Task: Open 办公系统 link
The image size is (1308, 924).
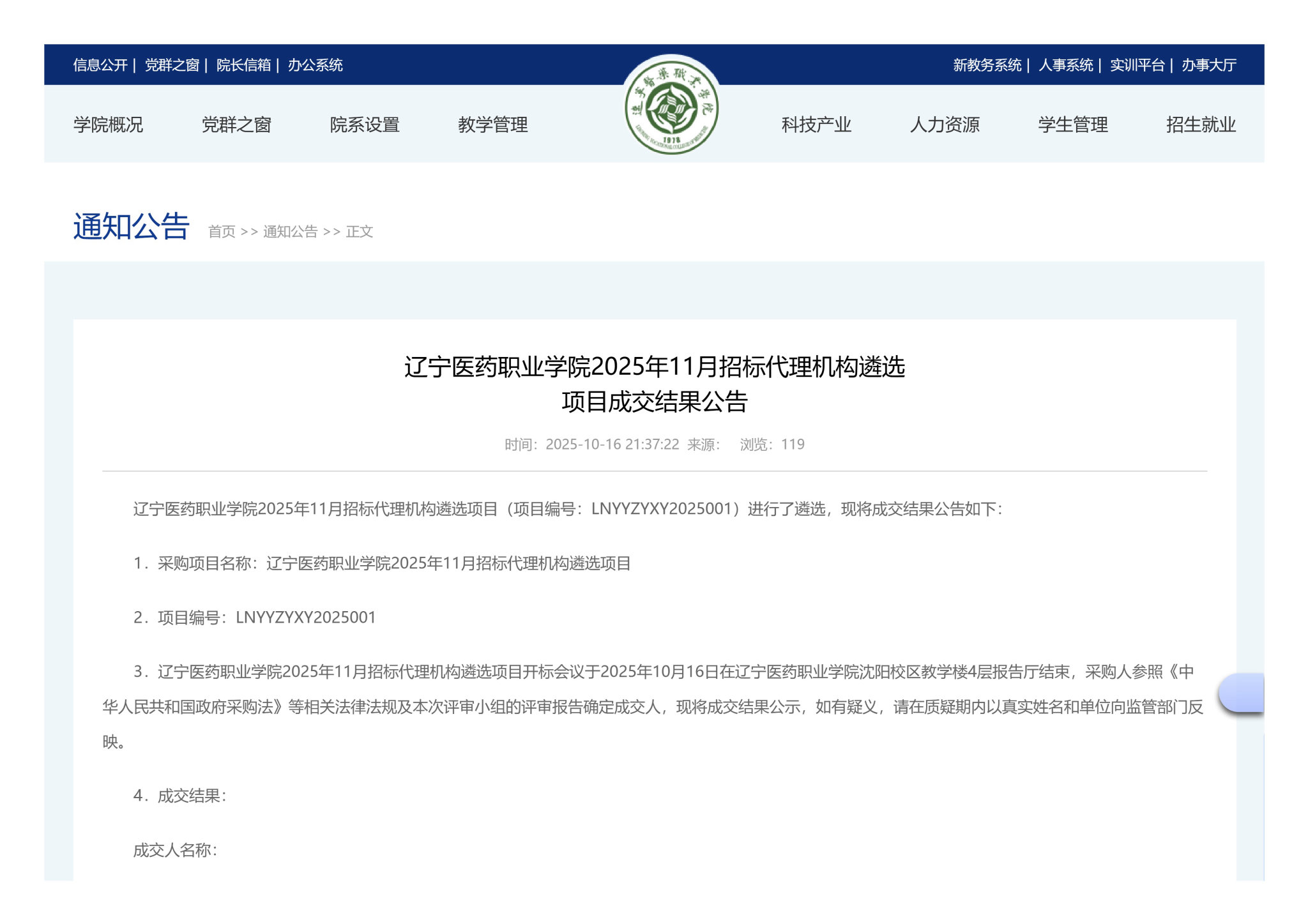Action: pos(315,65)
